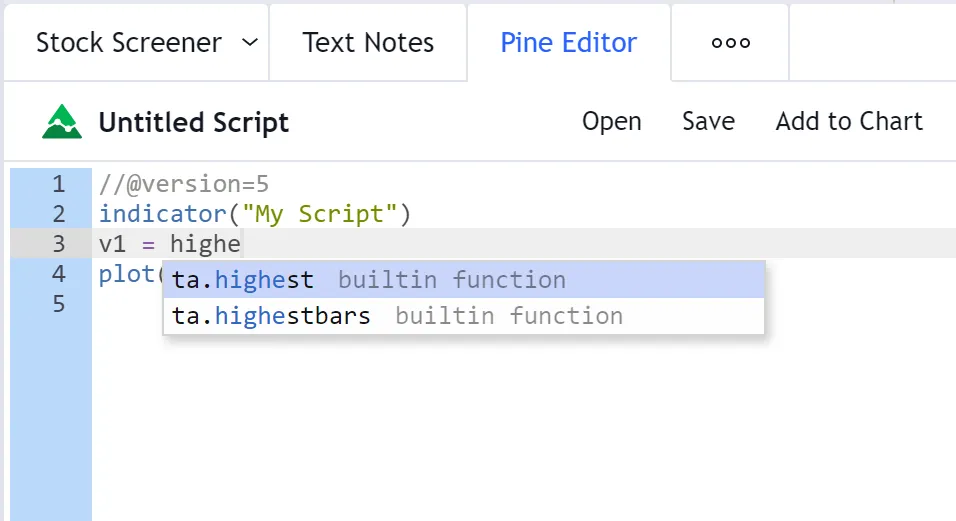Click the green Pine script logo icon
The width and height of the screenshot is (956, 521).
(62, 122)
